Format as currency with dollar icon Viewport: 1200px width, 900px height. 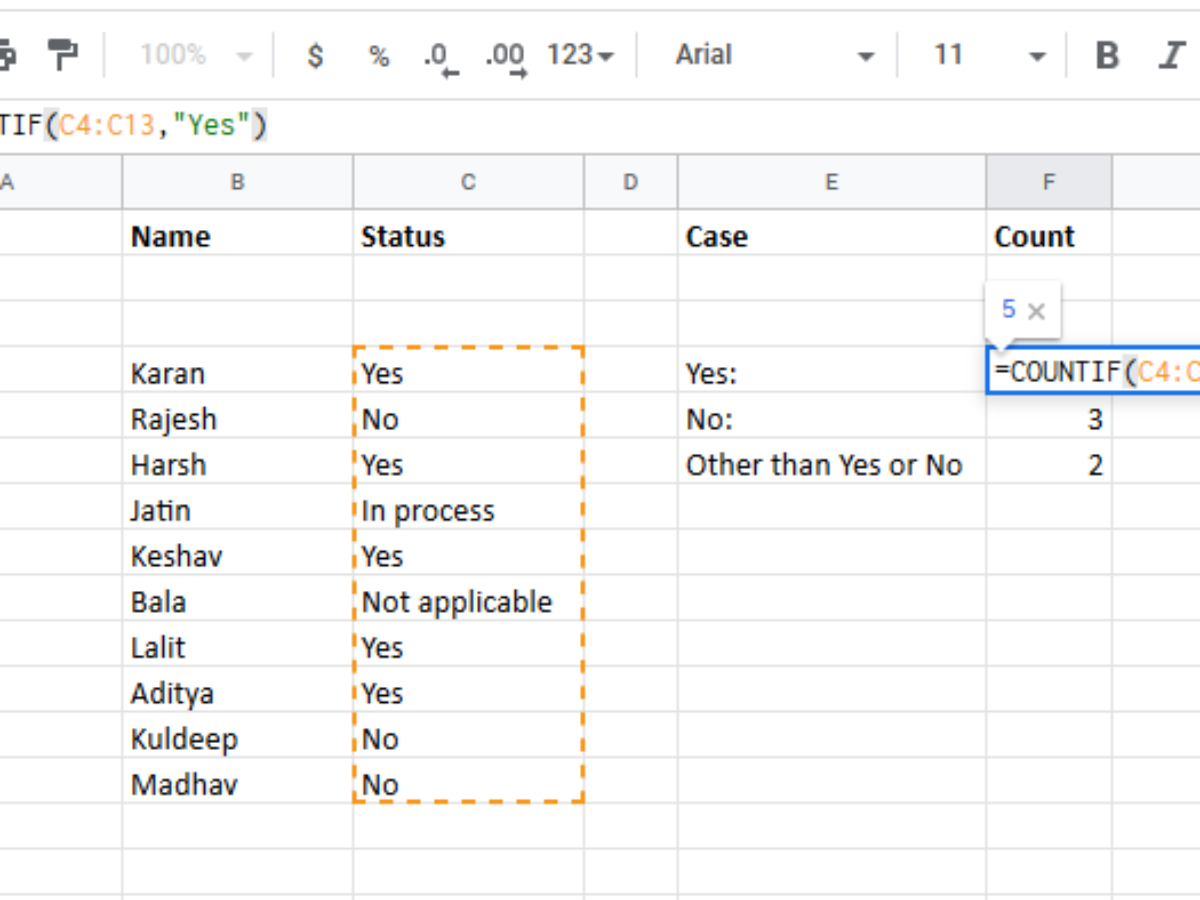tap(315, 55)
